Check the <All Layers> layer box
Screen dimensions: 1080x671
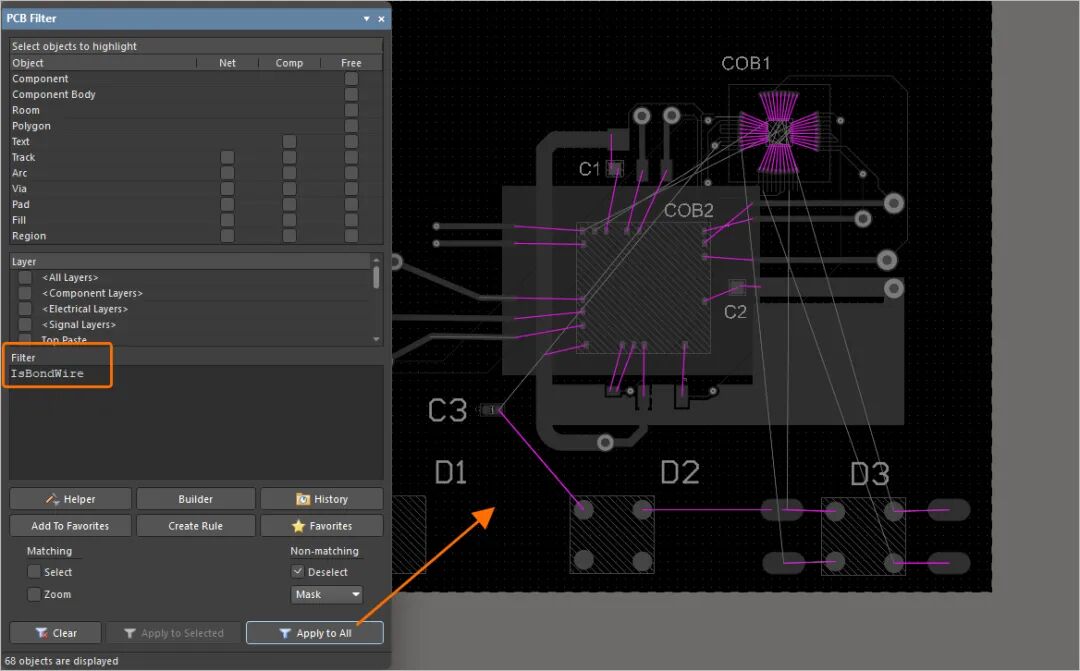coord(25,277)
